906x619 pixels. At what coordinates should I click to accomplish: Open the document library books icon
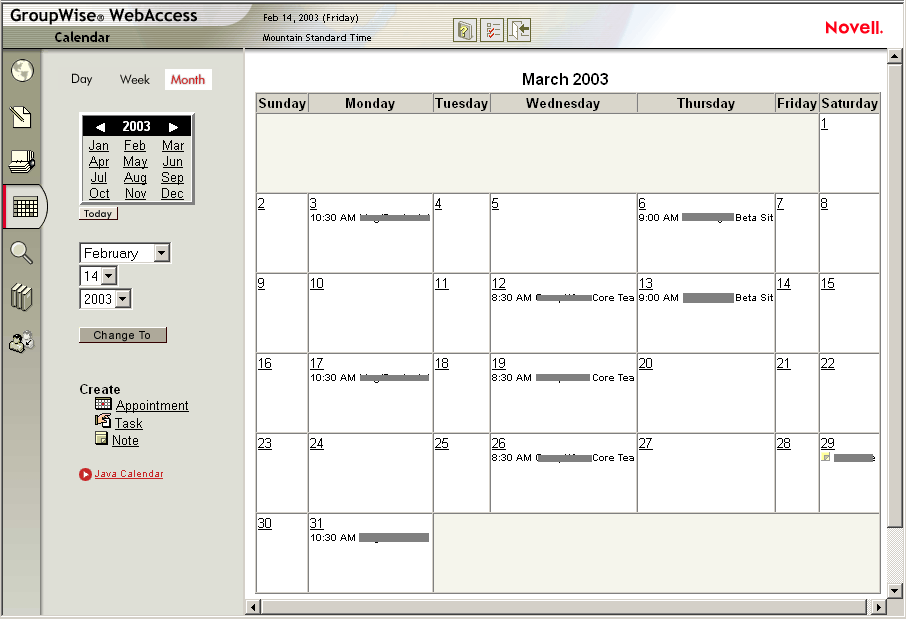point(22,297)
